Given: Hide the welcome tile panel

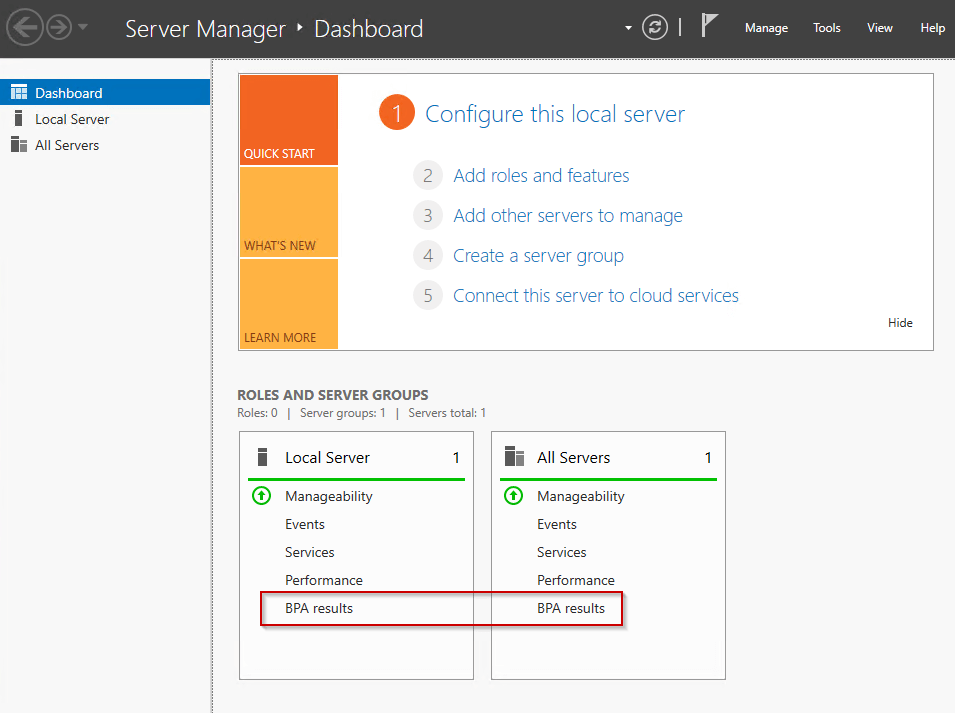Looking at the screenshot, I should pyautogui.click(x=900, y=323).
